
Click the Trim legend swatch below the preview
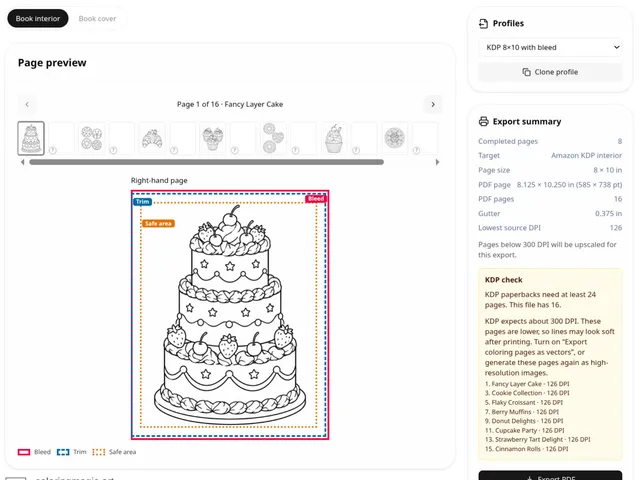[x=63, y=452]
